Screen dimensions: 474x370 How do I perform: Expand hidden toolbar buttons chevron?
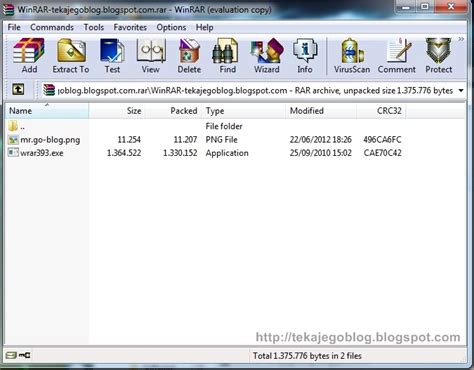pyautogui.click(x=461, y=39)
